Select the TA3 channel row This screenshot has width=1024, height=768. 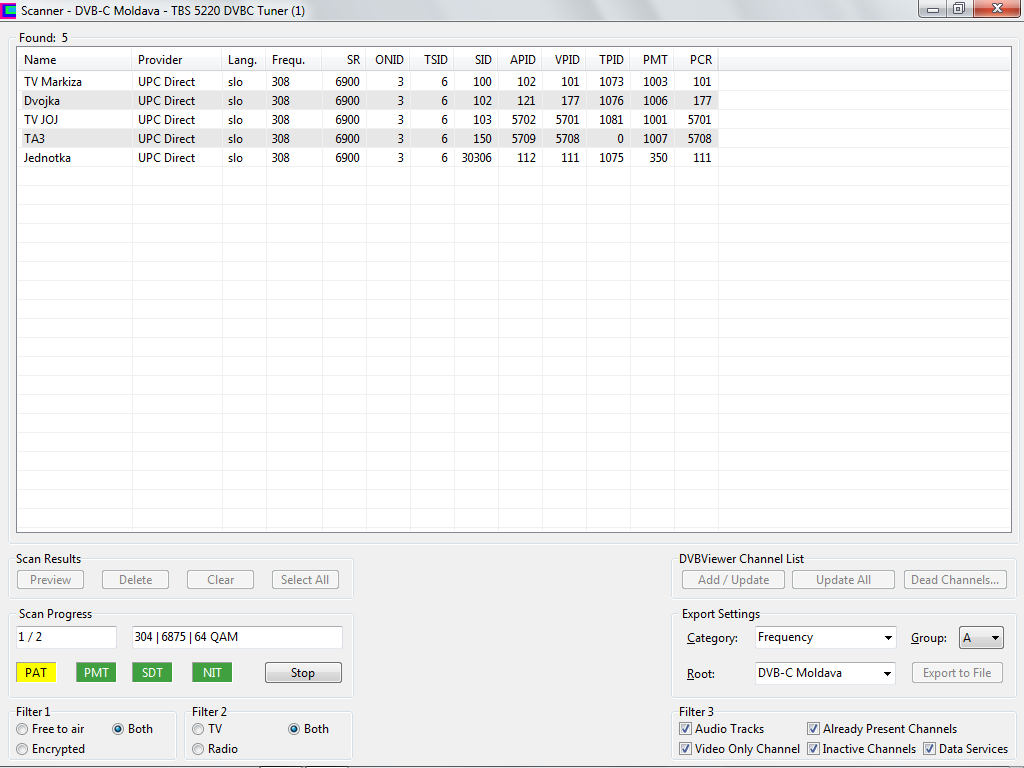coord(368,138)
